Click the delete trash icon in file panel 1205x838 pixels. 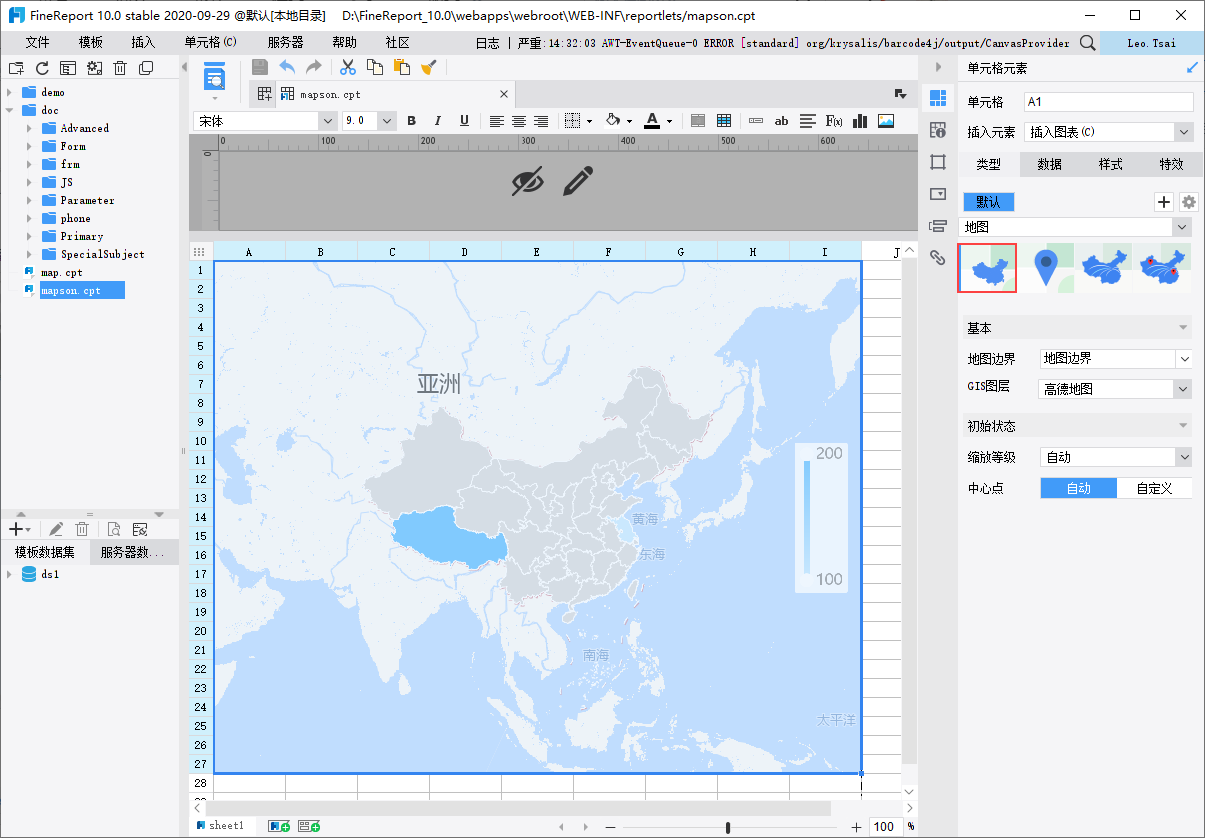(x=120, y=68)
